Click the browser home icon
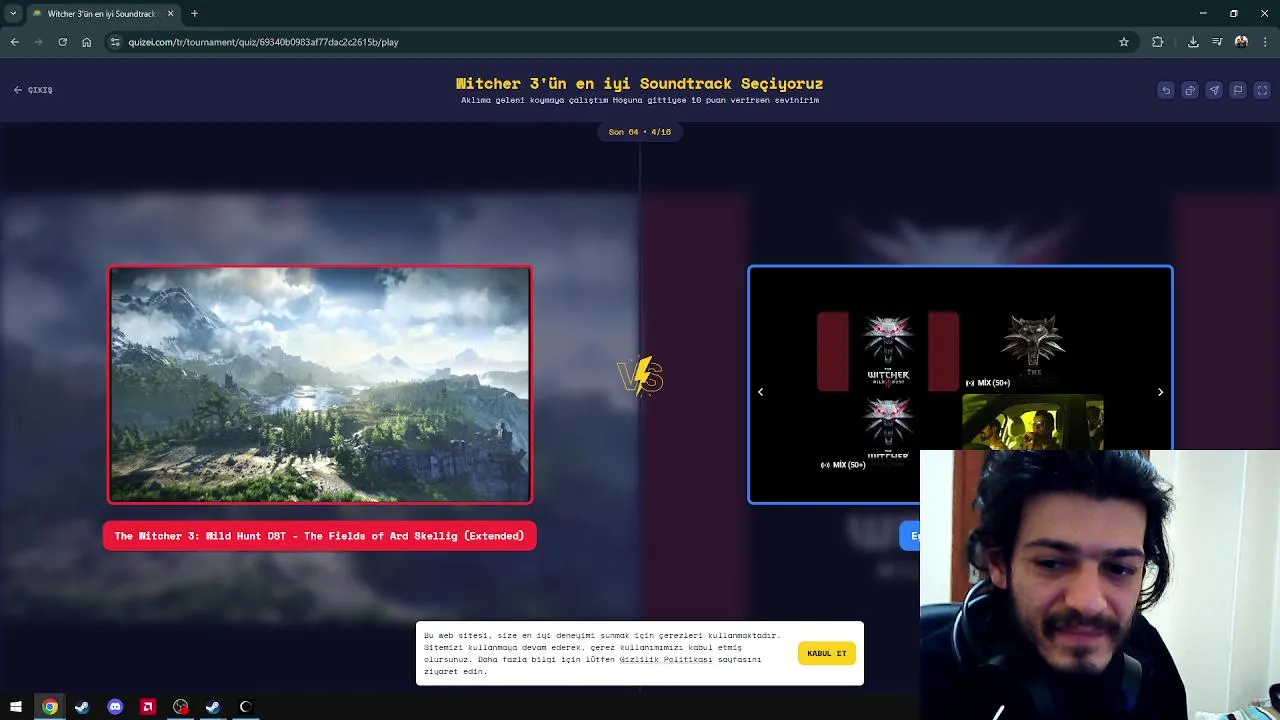The width and height of the screenshot is (1280, 720). pyautogui.click(x=87, y=42)
